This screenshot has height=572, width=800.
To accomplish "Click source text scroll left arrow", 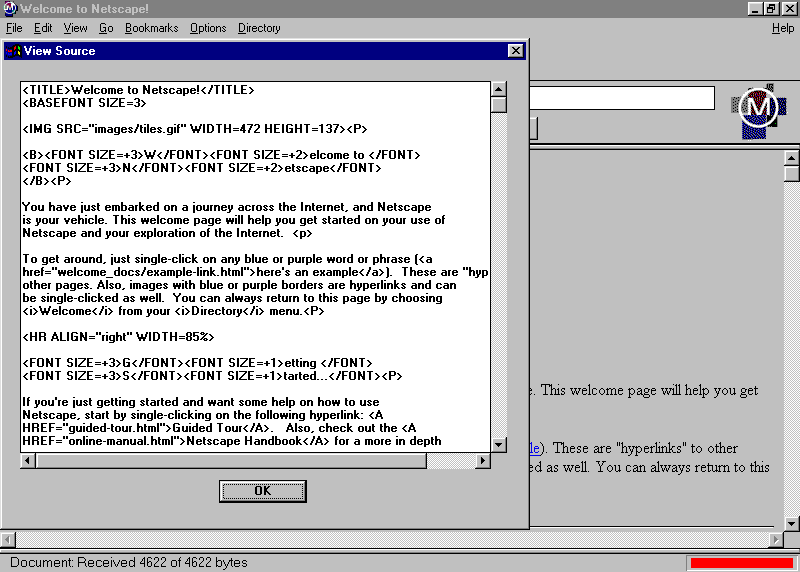I will point(28,461).
